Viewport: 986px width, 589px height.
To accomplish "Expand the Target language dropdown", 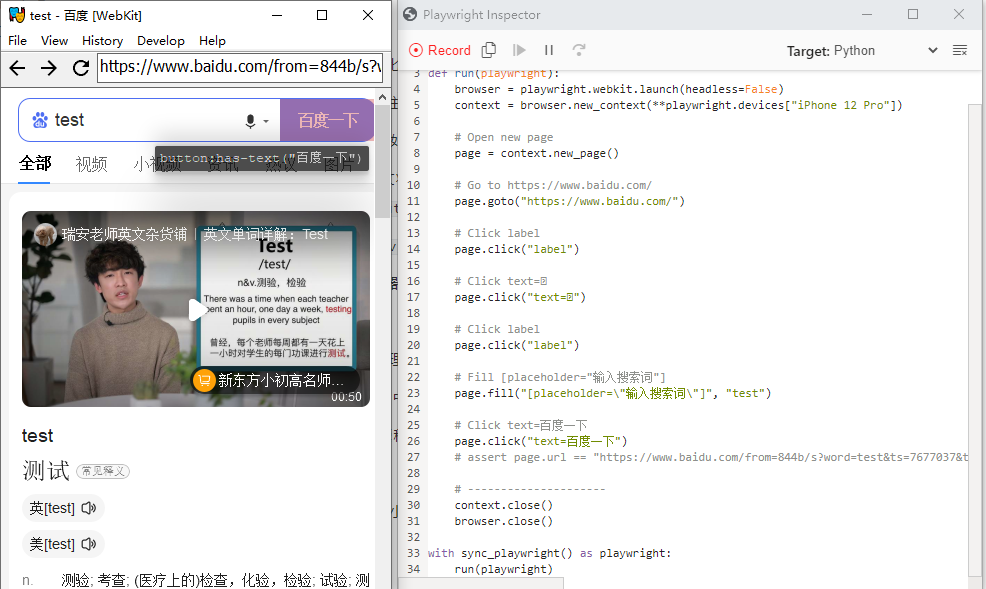I will click(932, 50).
